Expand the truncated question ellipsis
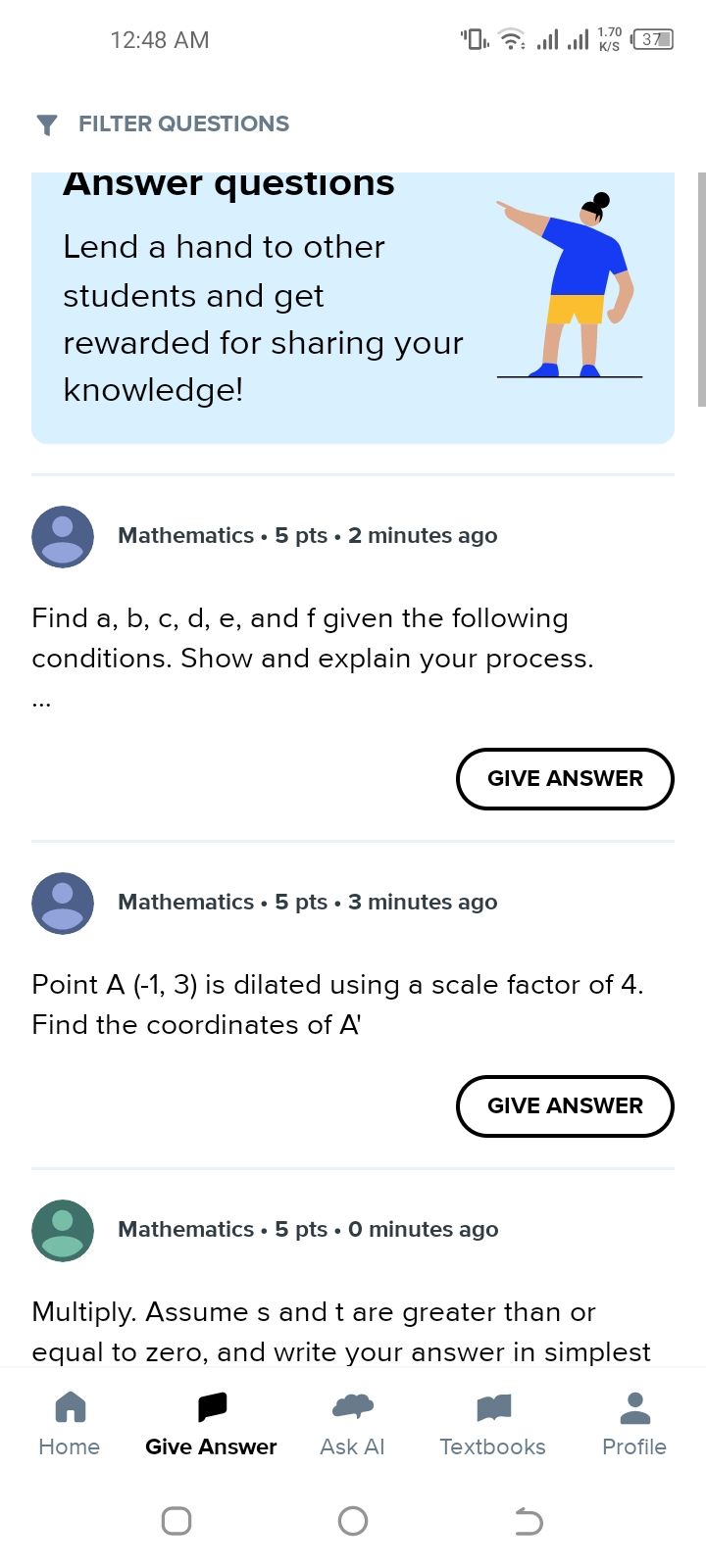This screenshot has width=706, height=1568. click(x=41, y=702)
